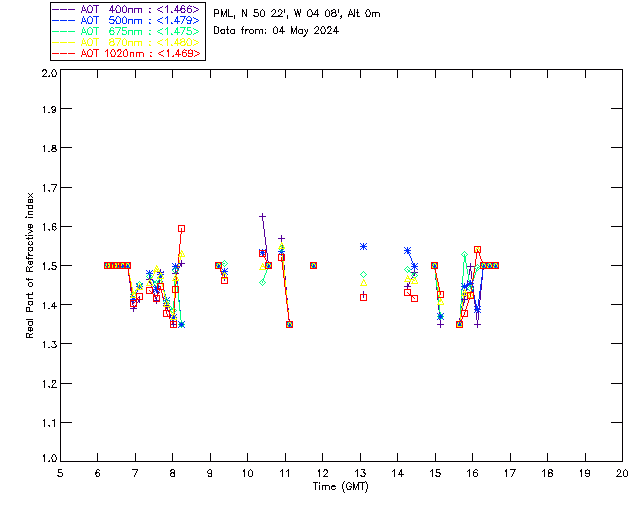Click the purple plus peak near 10.4 GMT
The height and width of the screenshot is (512, 640).
point(262,216)
